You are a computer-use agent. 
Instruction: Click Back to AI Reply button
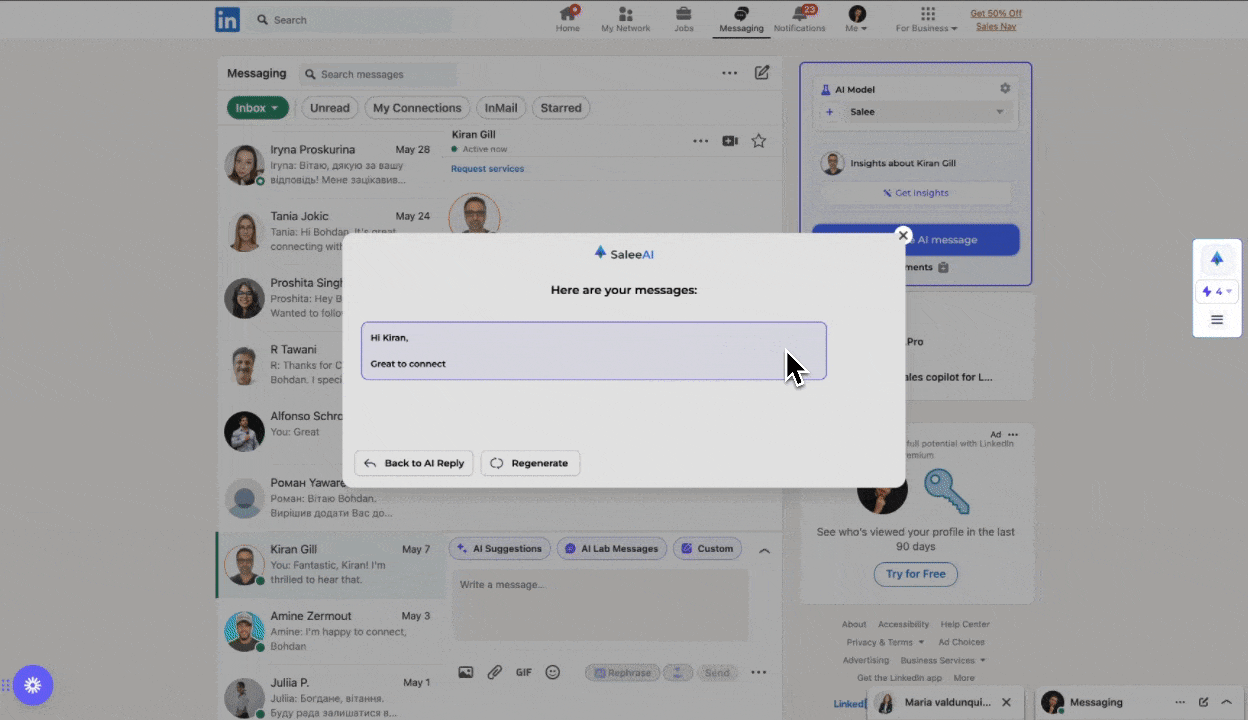(414, 463)
